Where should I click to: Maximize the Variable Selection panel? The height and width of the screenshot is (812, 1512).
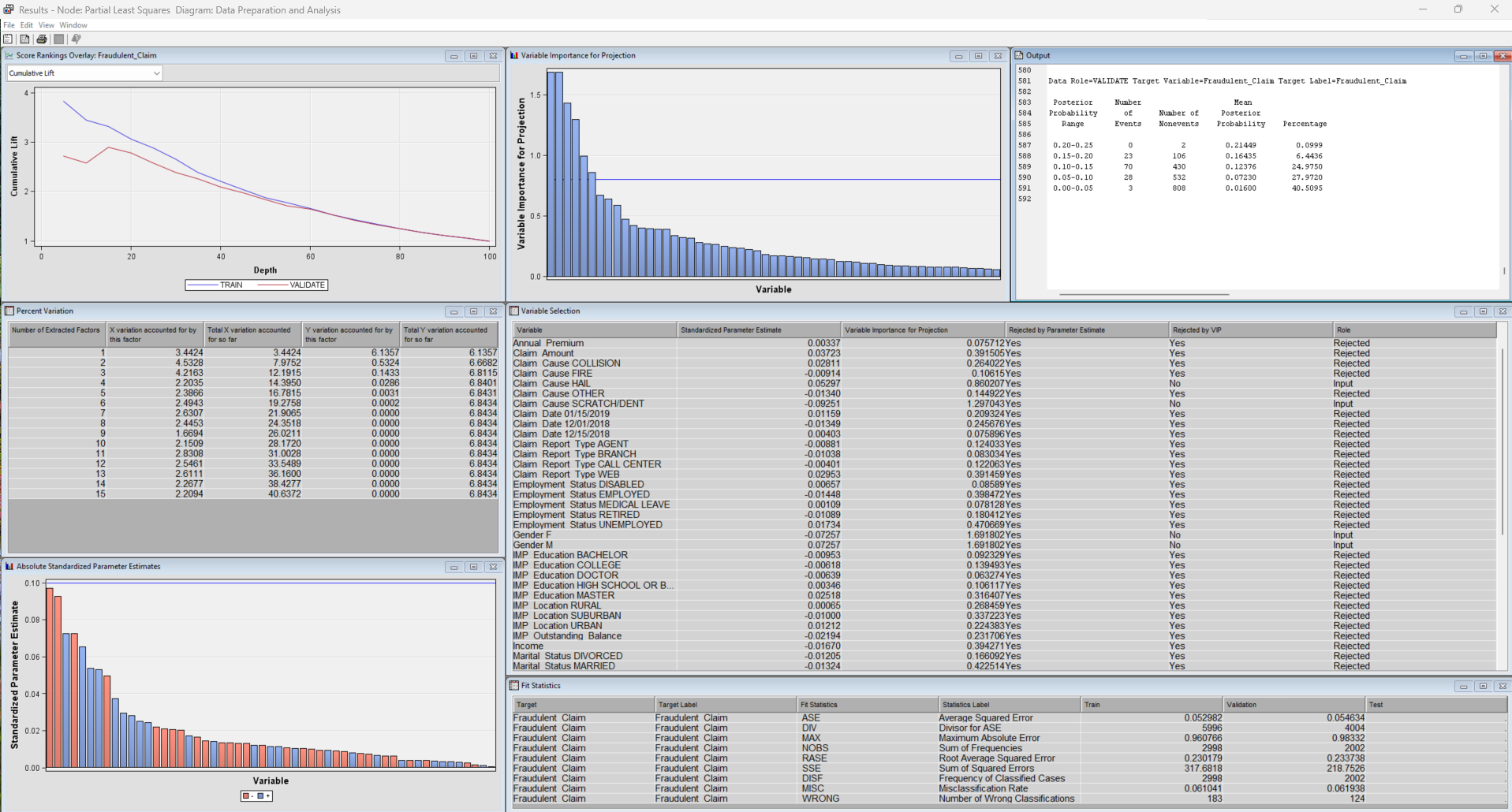[x=1483, y=311]
